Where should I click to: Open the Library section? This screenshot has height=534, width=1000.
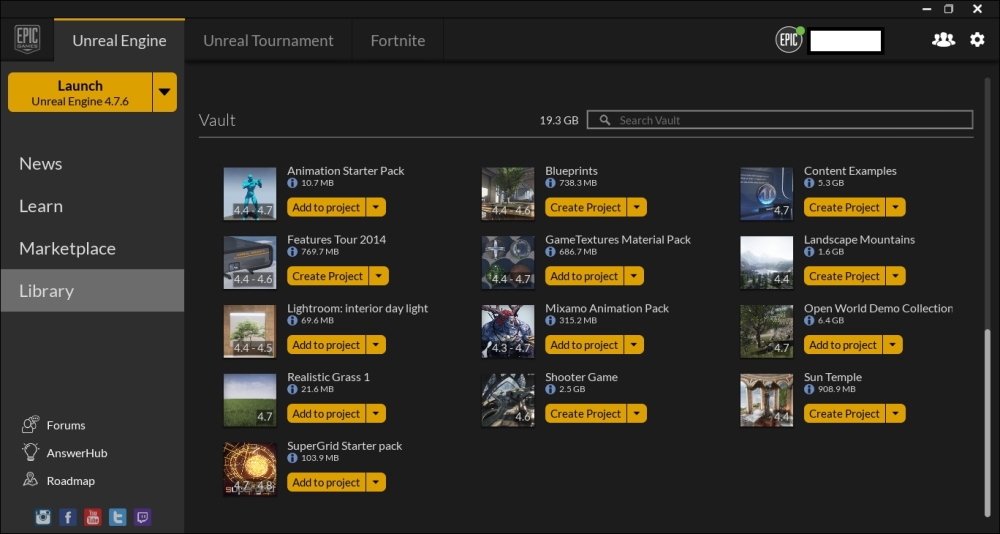92,290
